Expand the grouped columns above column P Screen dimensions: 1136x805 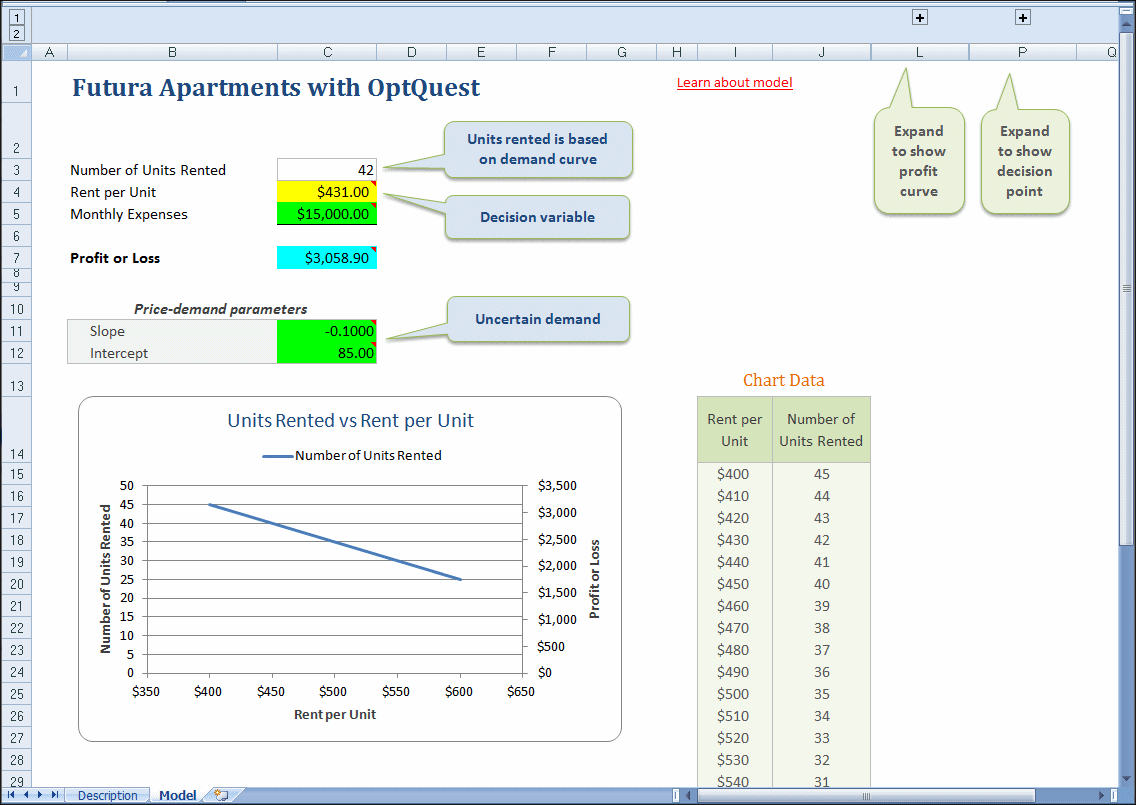(1023, 17)
